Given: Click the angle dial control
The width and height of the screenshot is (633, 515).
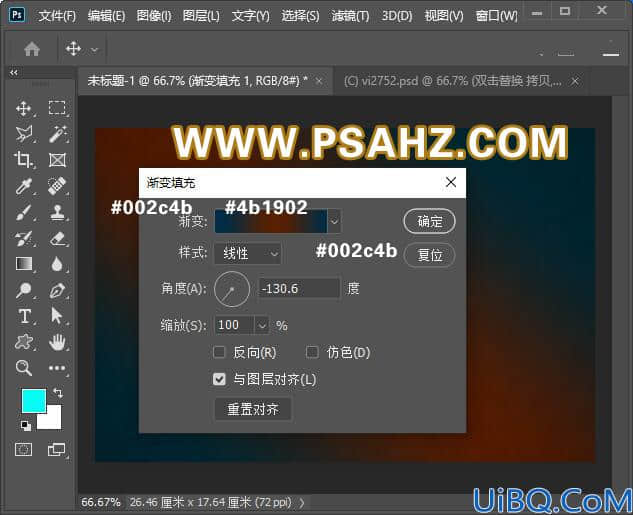Looking at the screenshot, I should (232, 289).
